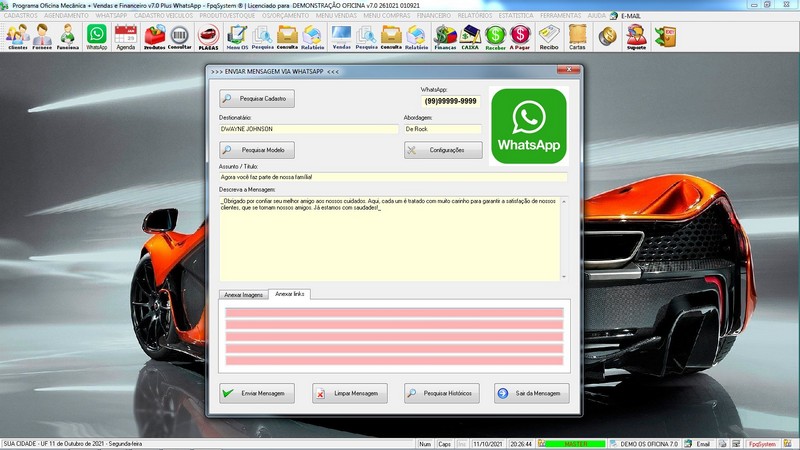
Task: Click the last pink link row
Action: [x=394, y=361]
